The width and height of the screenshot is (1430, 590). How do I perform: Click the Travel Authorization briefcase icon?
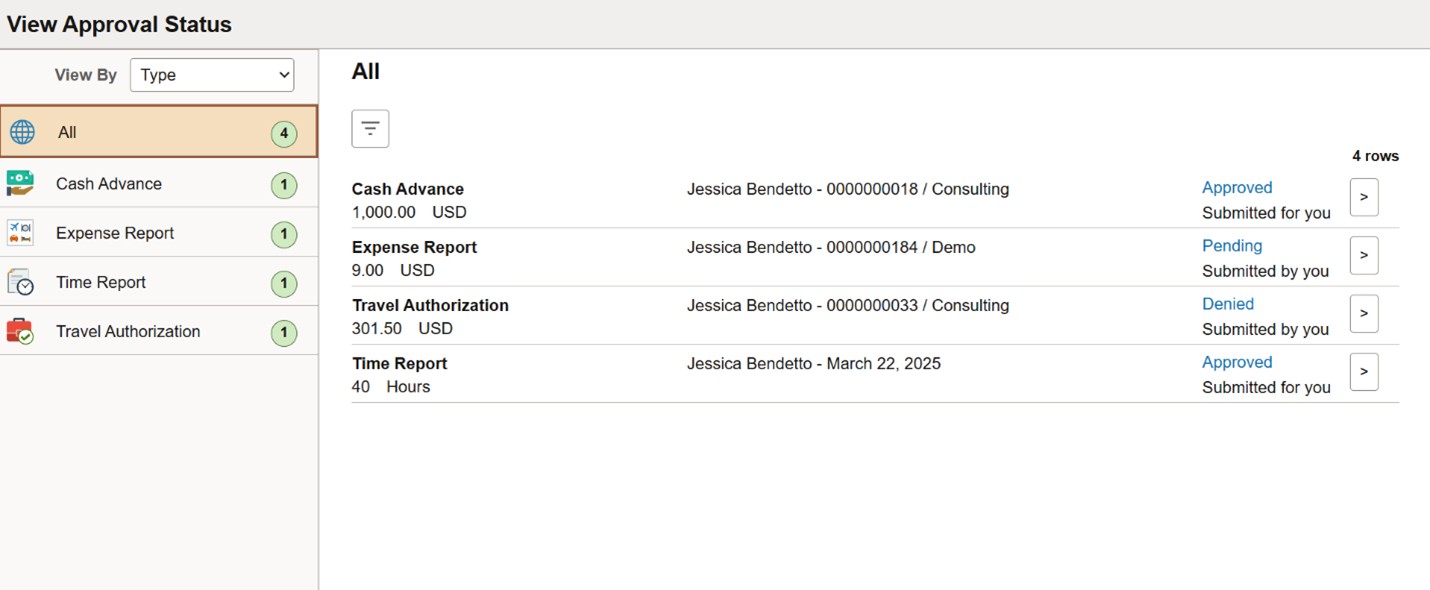point(20,331)
